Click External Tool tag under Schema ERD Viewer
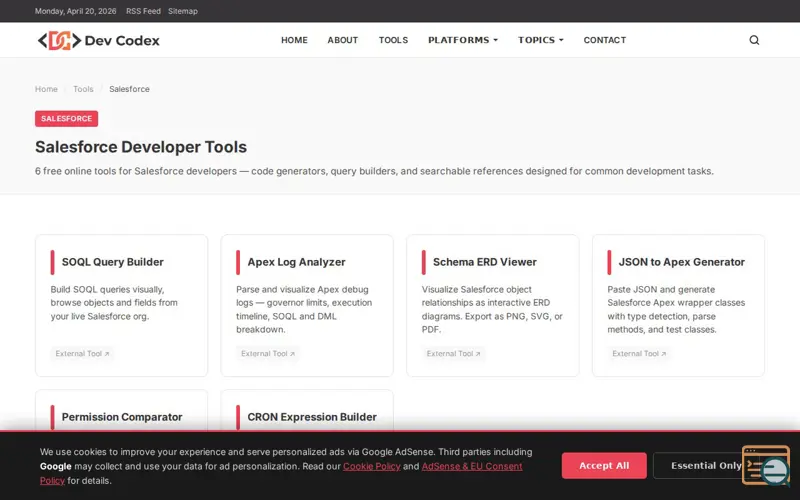Screen dimensions: 800x500 point(454,354)
